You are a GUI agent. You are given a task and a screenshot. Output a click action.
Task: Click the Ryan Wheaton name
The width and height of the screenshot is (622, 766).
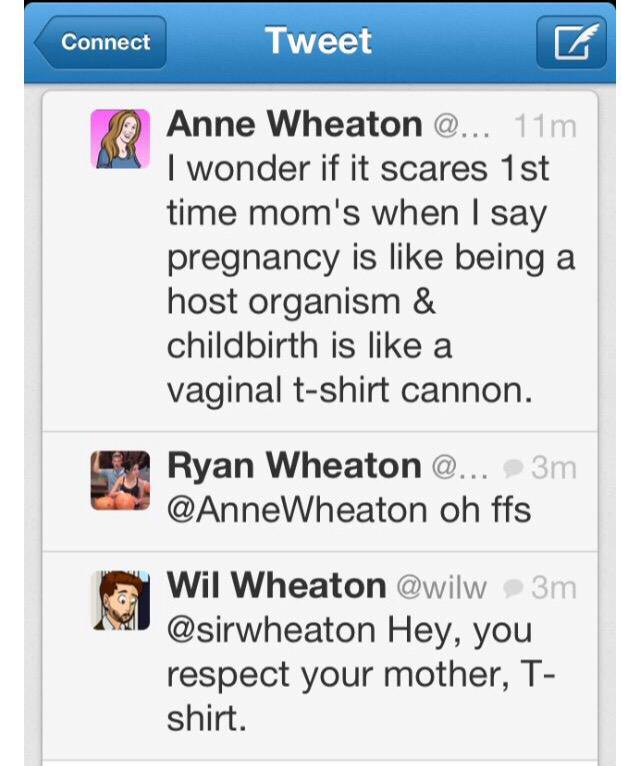click(294, 466)
